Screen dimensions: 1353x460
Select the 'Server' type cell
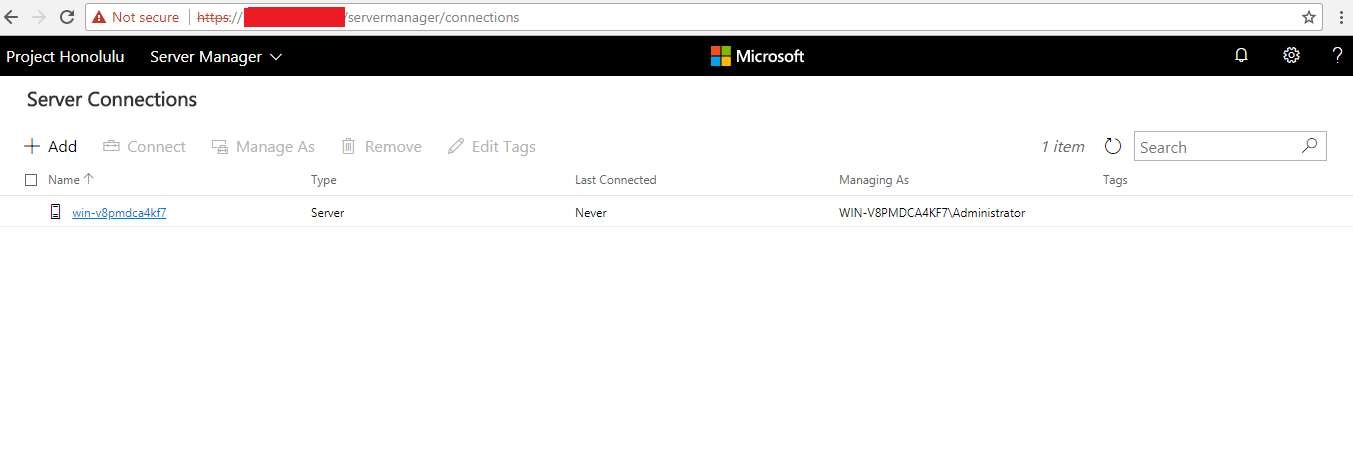pos(328,213)
